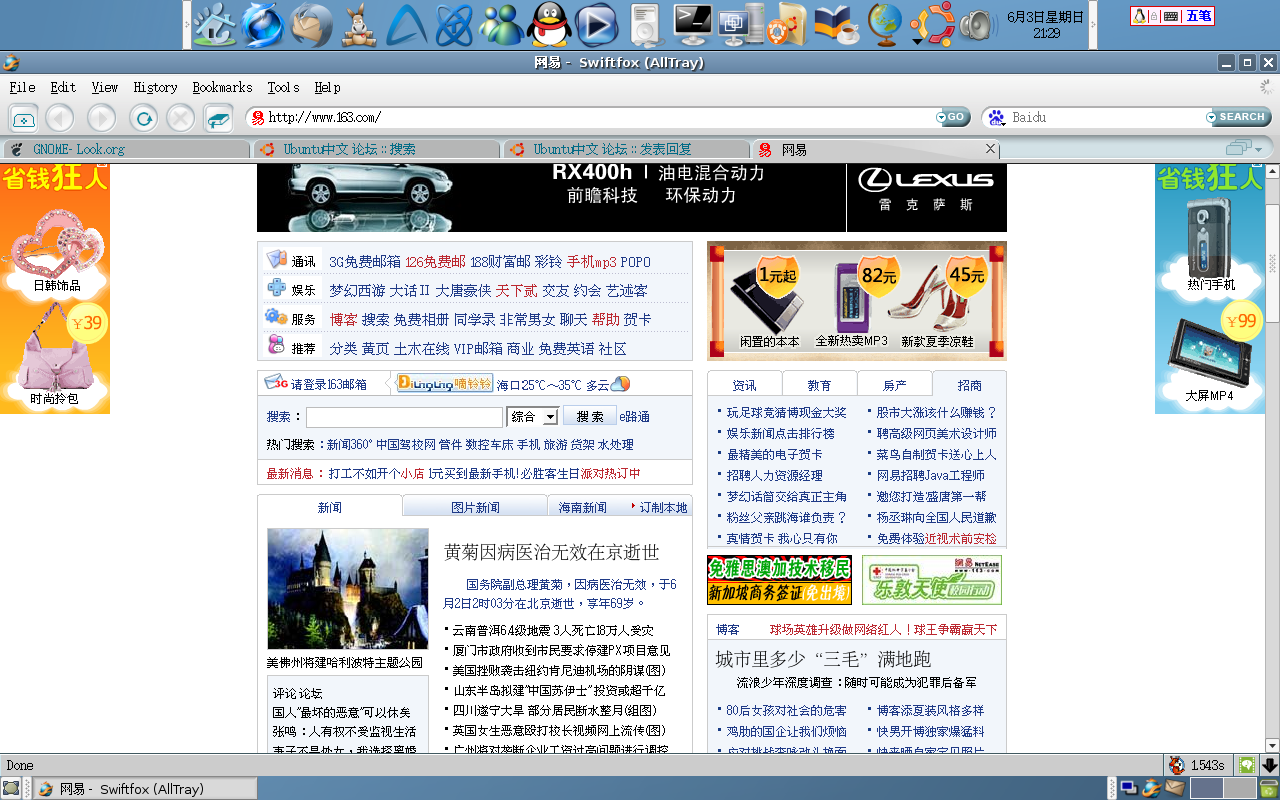The height and width of the screenshot is (800, 1280).
Task: Click the page-load timer icon in status bar
Action: pyautogui.click(x=1178, y=765)
